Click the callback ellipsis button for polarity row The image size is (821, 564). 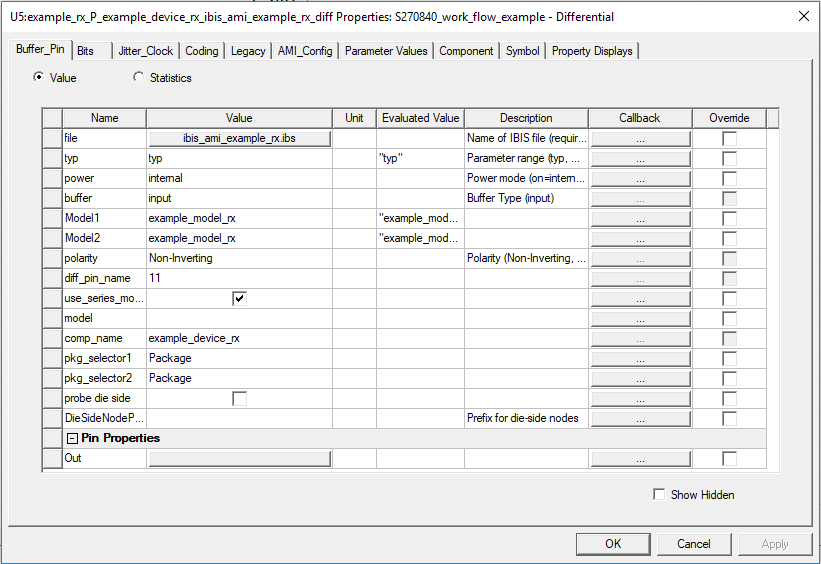(x=640, y=258)
